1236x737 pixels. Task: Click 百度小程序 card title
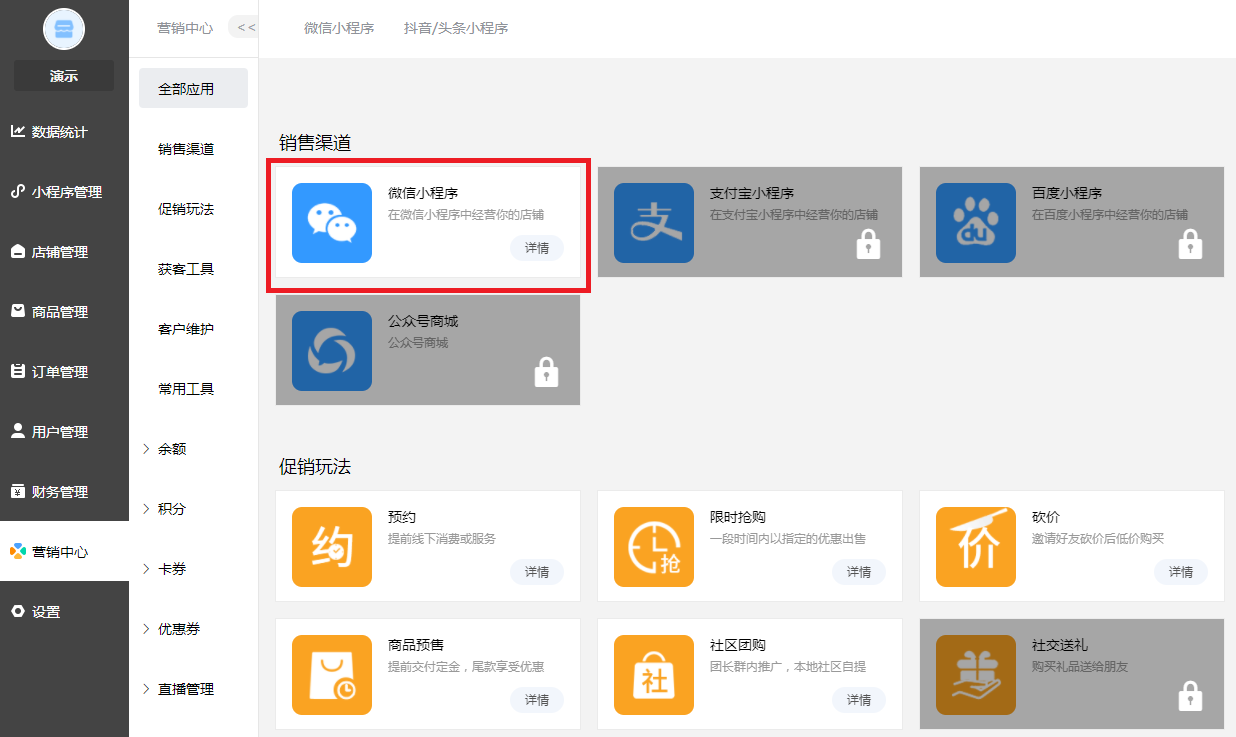[x=1067, y=193]
